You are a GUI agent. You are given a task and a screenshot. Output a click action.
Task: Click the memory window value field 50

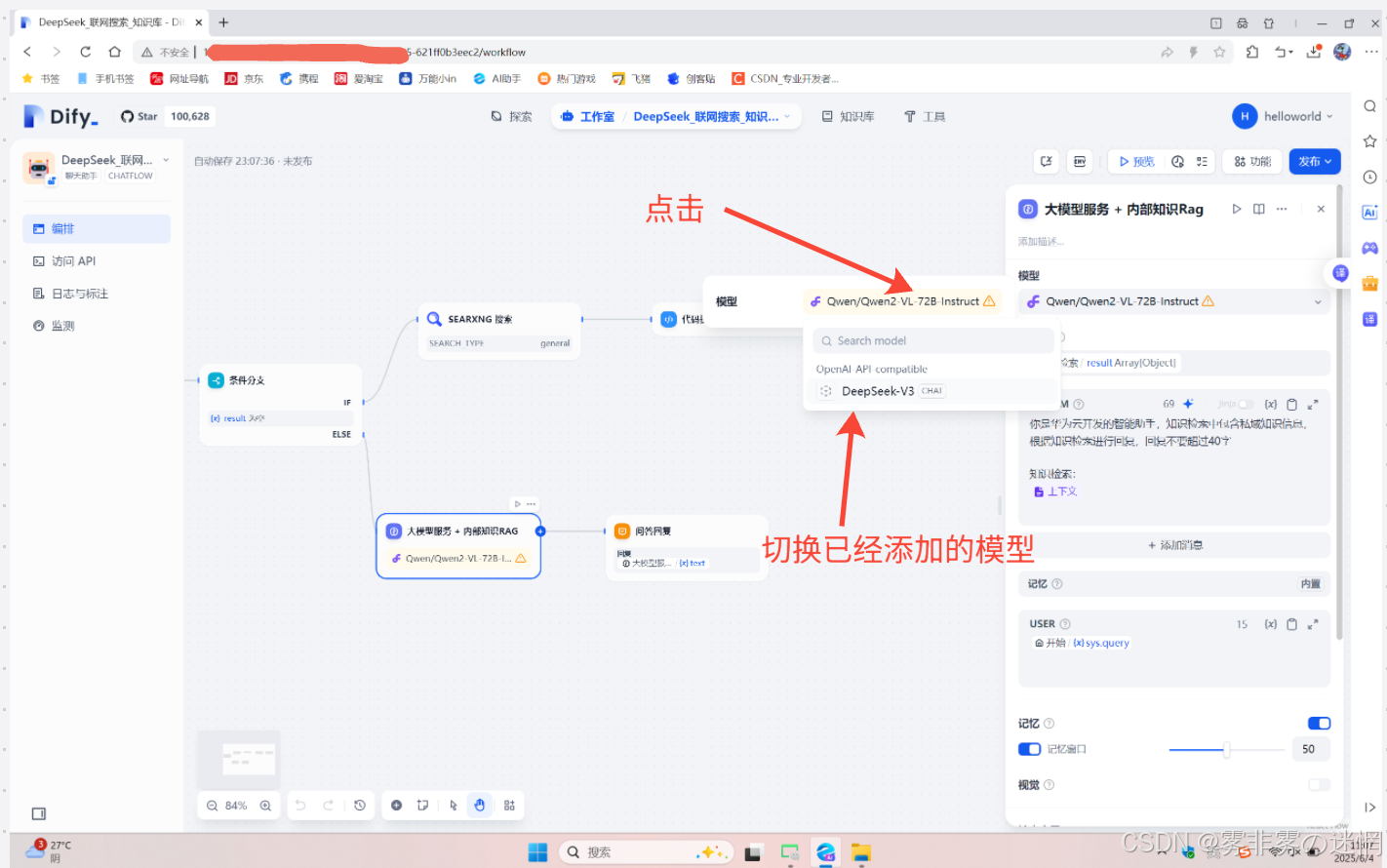[1310, 749]
